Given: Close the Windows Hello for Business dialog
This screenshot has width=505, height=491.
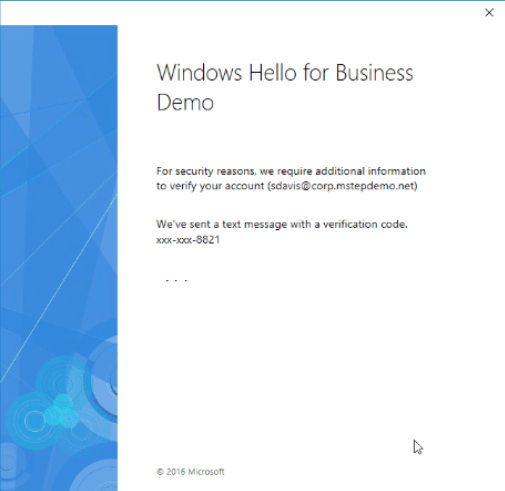Looking at the screenshot, I should (x=489, y=13).
